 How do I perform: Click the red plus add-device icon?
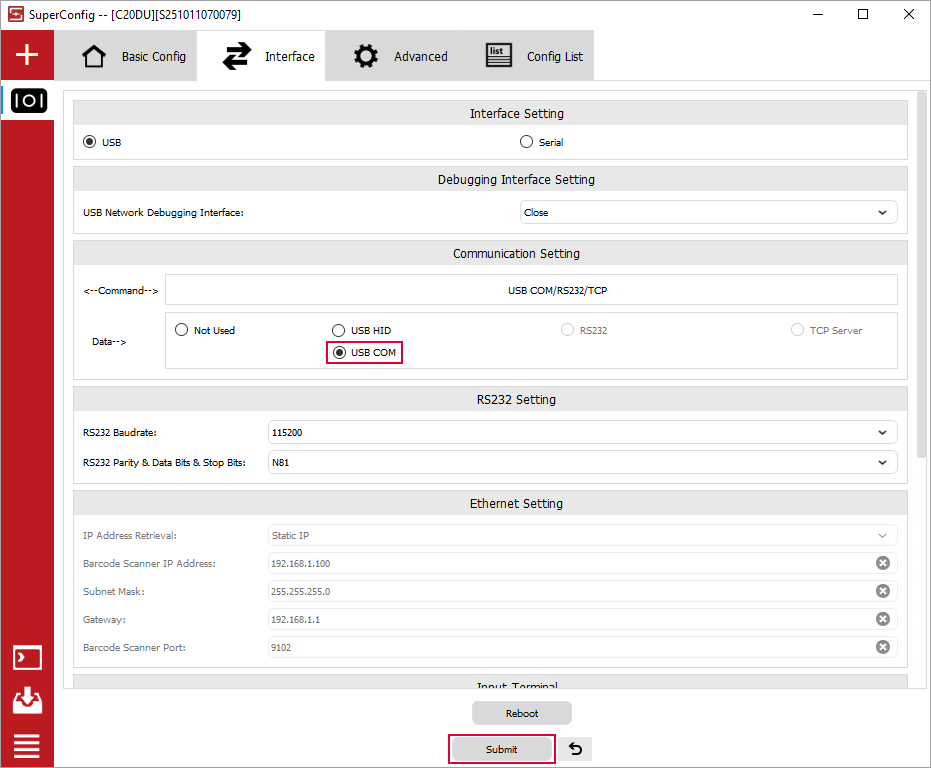27,55
